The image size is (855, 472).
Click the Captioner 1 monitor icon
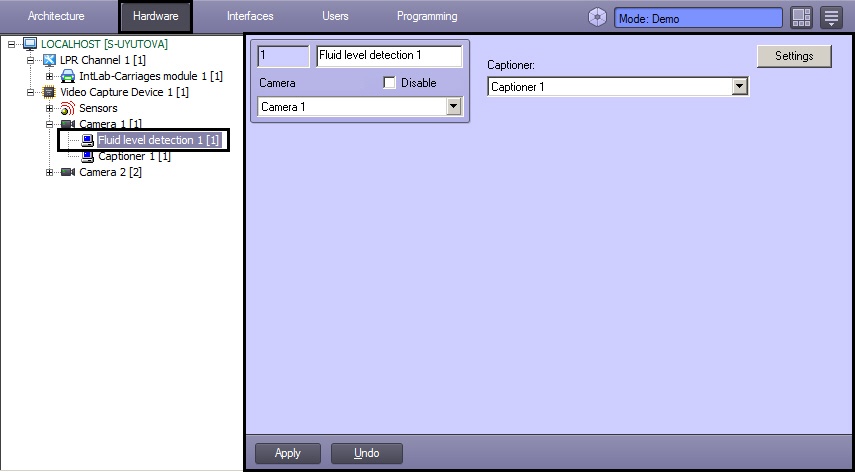point(87,156)
